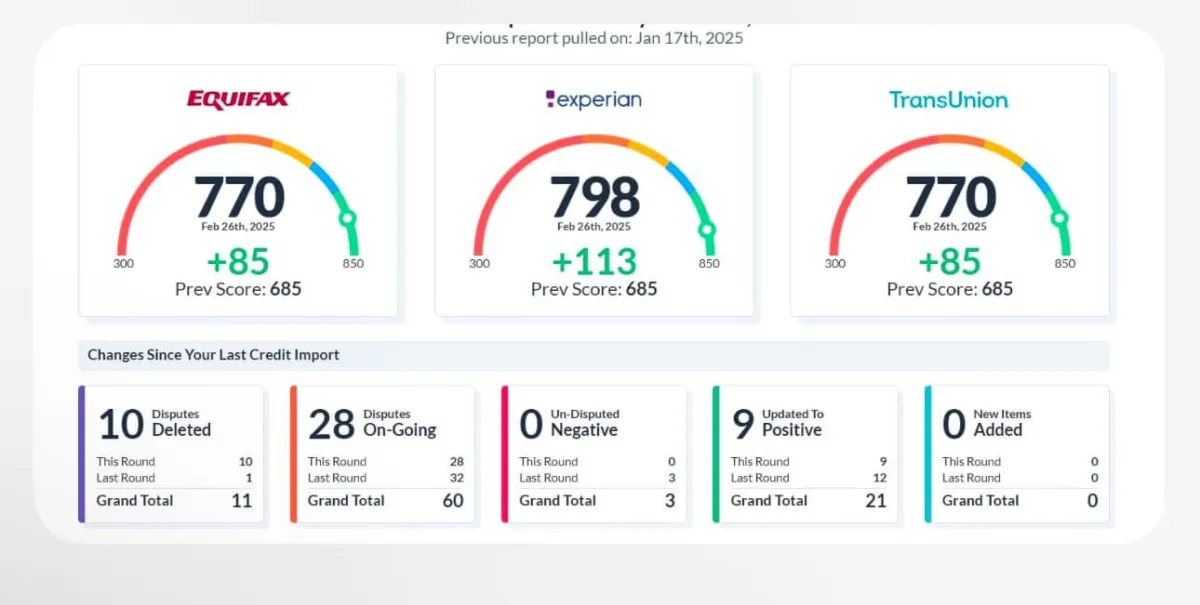Click the 300 minimum label on Equifax gauge

123,264
